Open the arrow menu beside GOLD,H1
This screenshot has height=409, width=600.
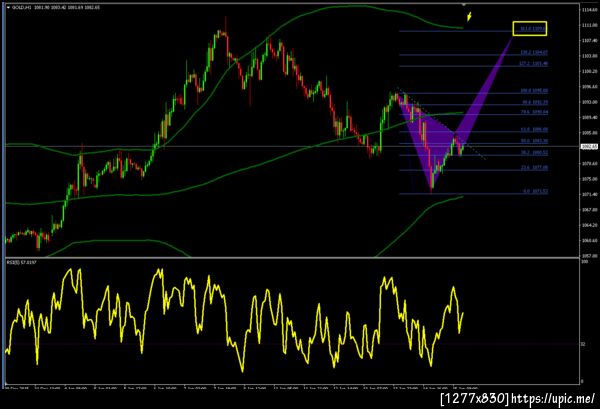[8, 7]
